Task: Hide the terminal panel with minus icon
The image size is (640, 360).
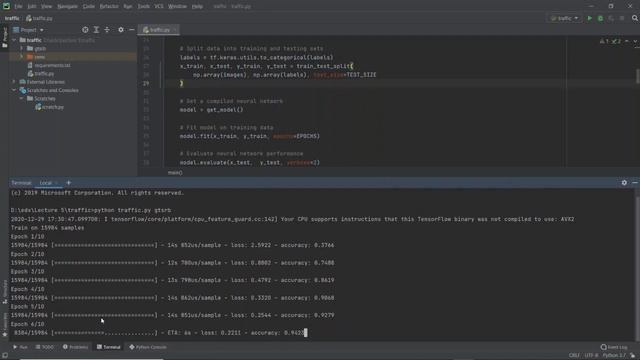Action: (635, 183)
